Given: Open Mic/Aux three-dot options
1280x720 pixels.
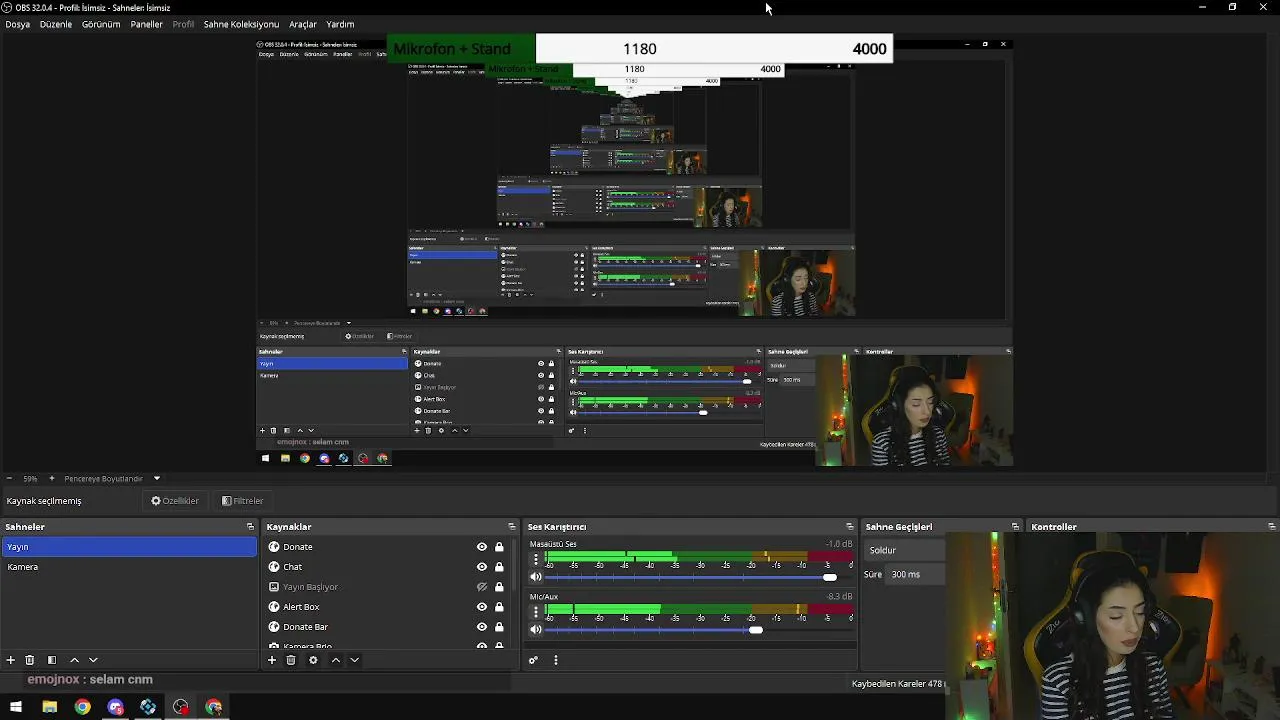Looking at the screenshot, I should click(536, 611).
